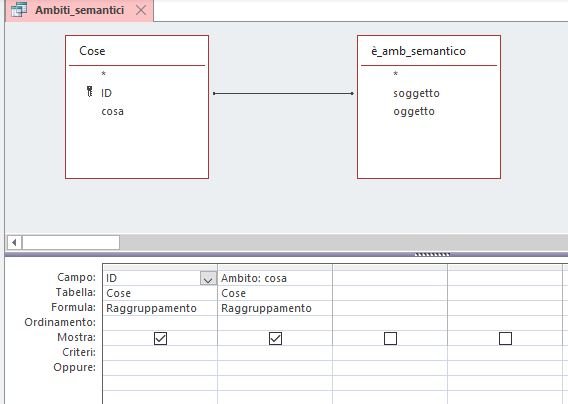The width and height of the screenshot is (568, 404).
Task: Click the query icon on Ambiti_semantici tab
Action: [x=19, y=10]
